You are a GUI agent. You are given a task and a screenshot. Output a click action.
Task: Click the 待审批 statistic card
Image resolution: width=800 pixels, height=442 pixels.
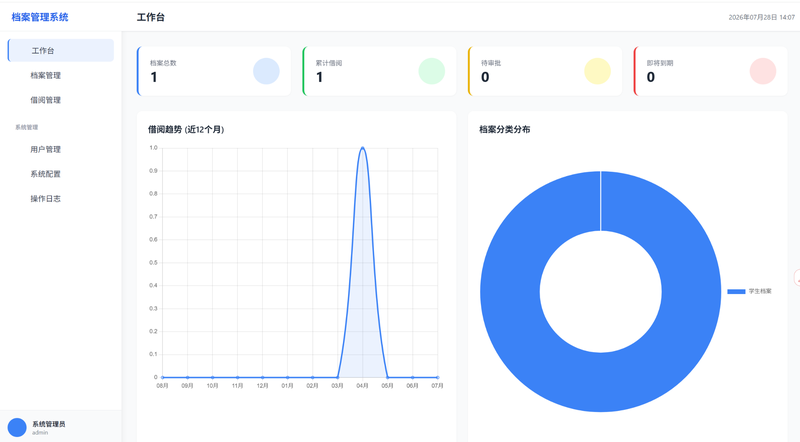click(545, 71)
